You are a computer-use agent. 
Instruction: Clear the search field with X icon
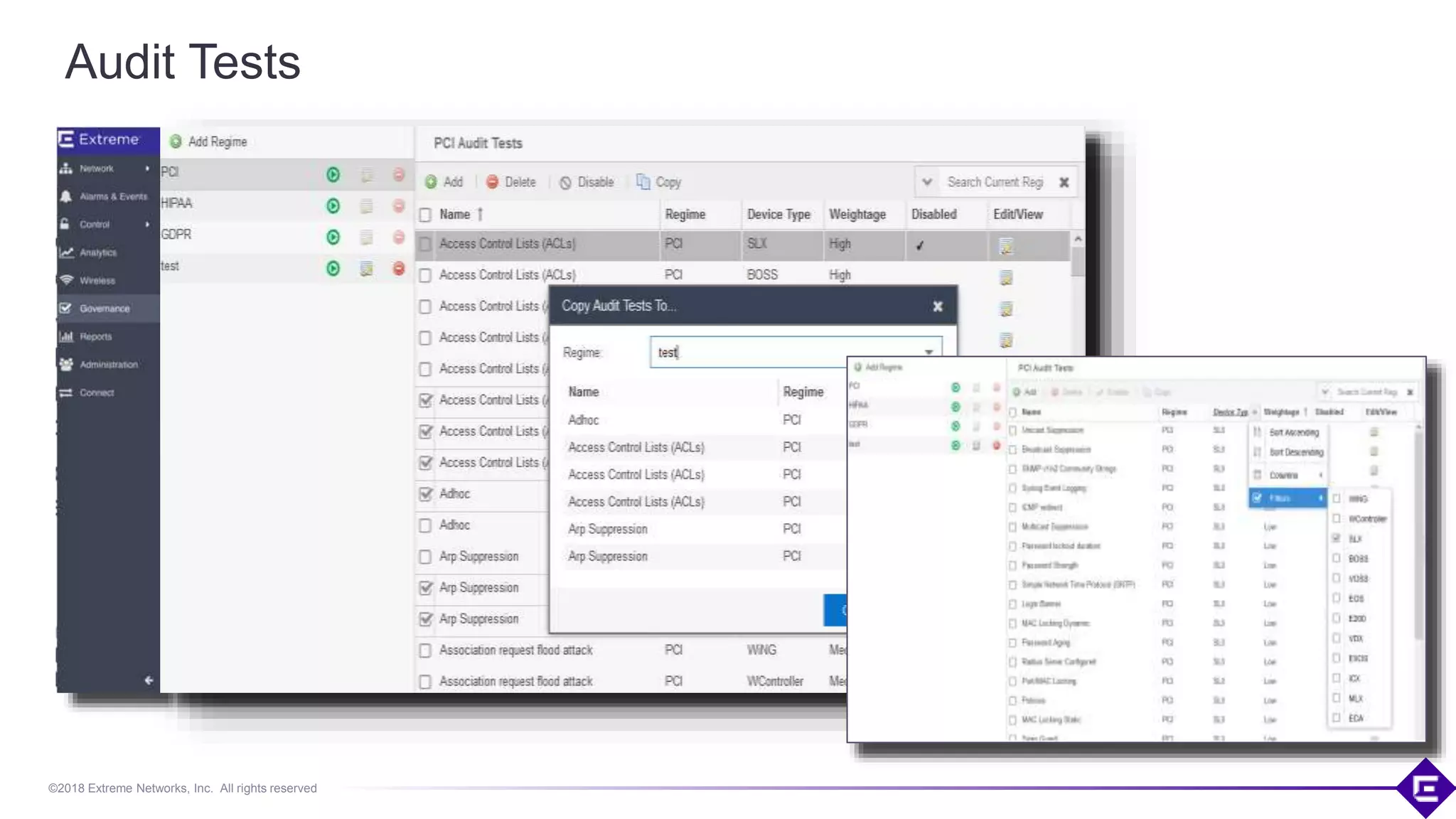click(x=1064, y=183)
